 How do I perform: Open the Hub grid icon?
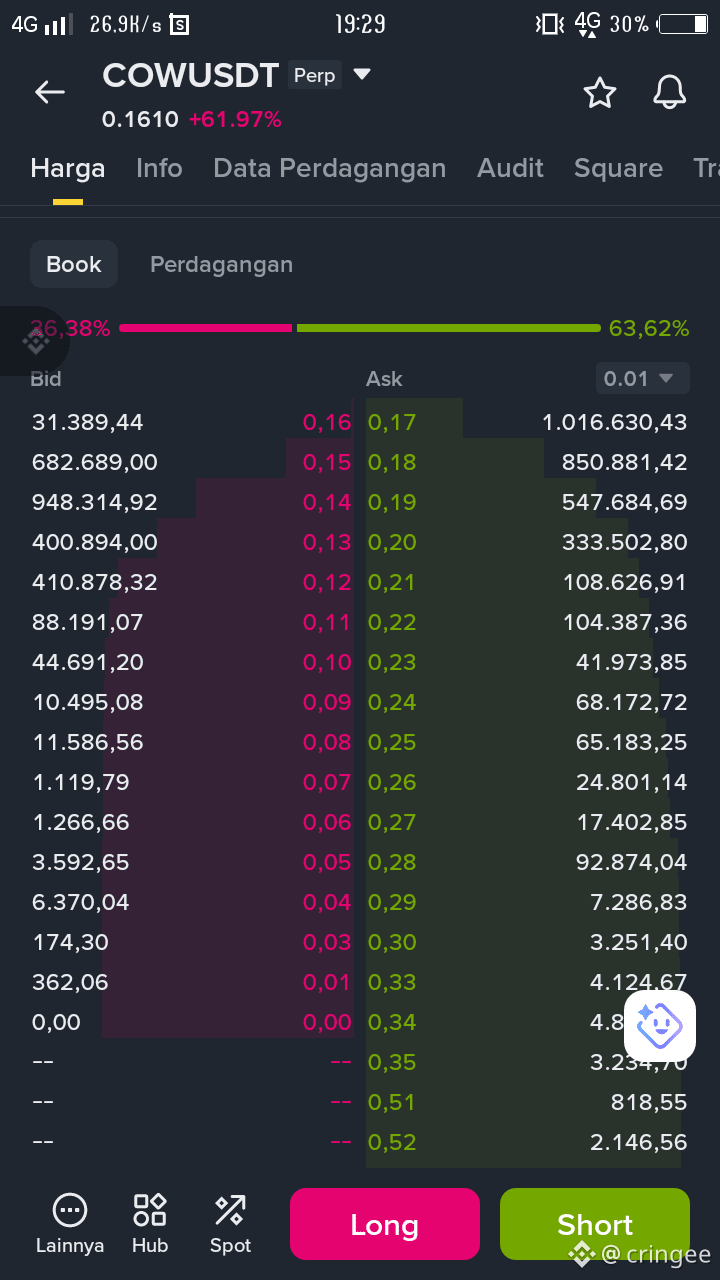pos(150,1210)
